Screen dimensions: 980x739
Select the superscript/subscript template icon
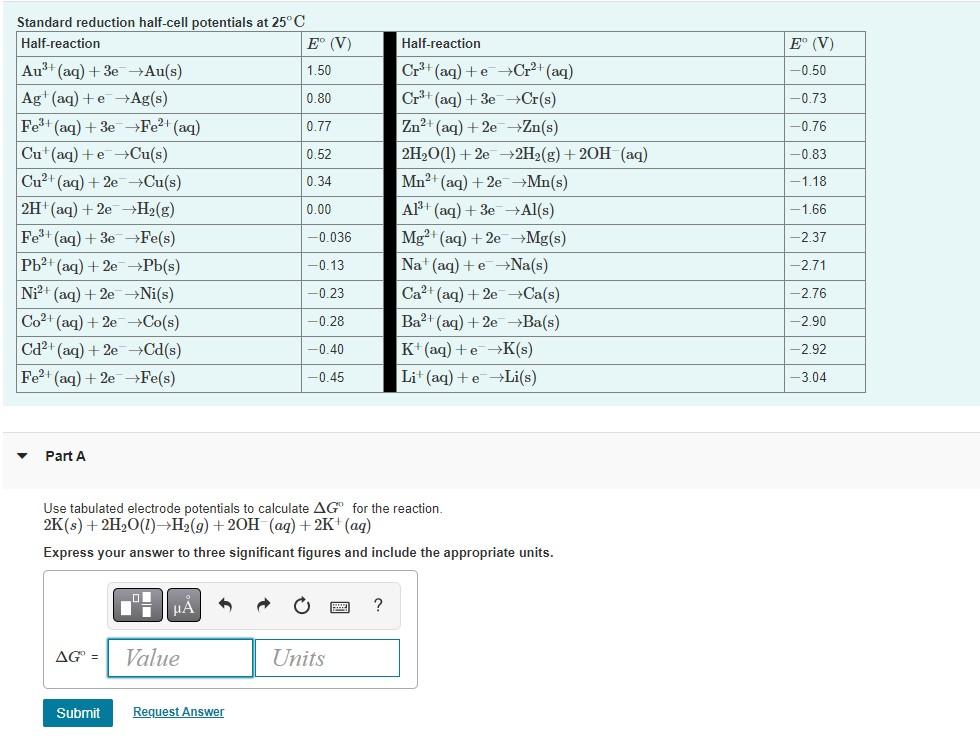click(x=137, y=604)
